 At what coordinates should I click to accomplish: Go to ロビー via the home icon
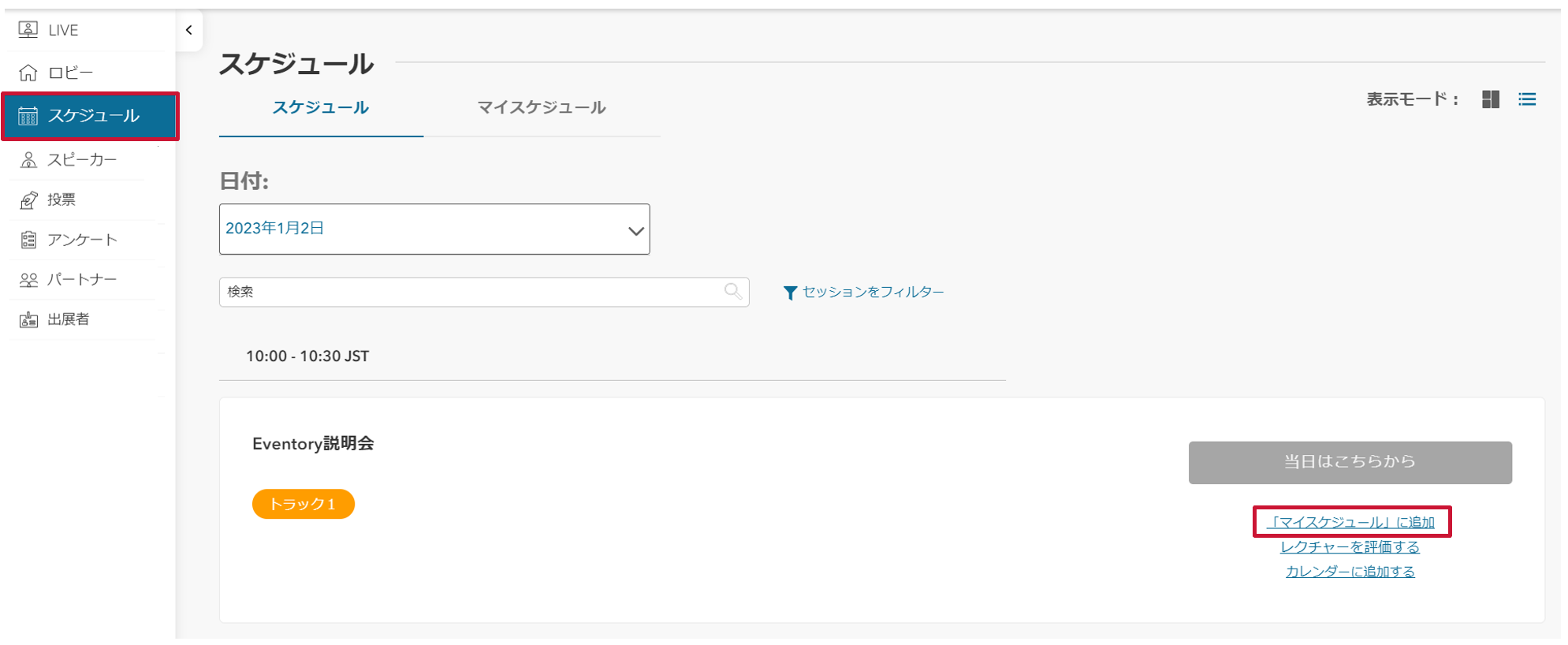(x=28, y=73)
